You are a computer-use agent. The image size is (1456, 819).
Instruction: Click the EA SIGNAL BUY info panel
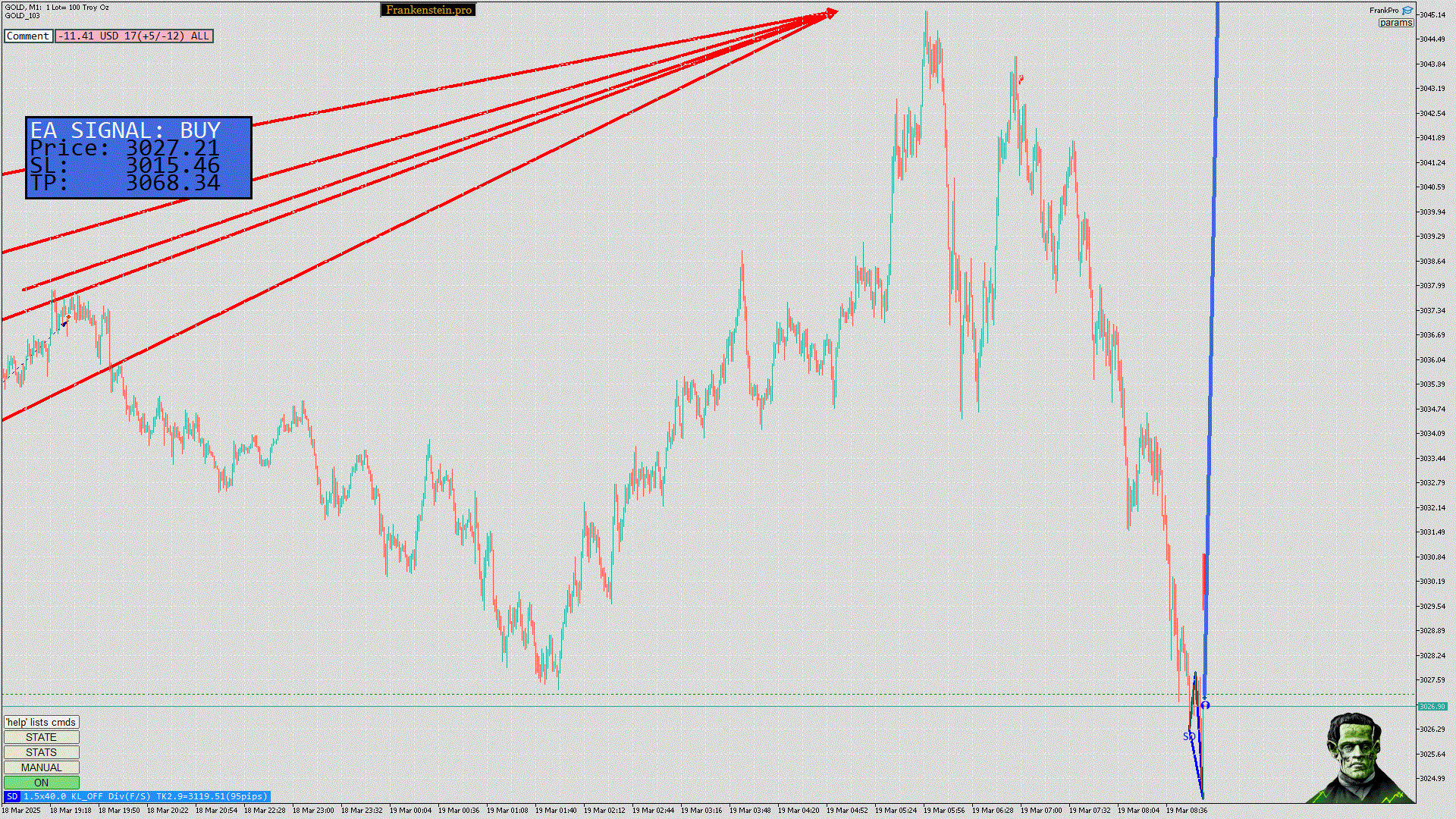138,158
